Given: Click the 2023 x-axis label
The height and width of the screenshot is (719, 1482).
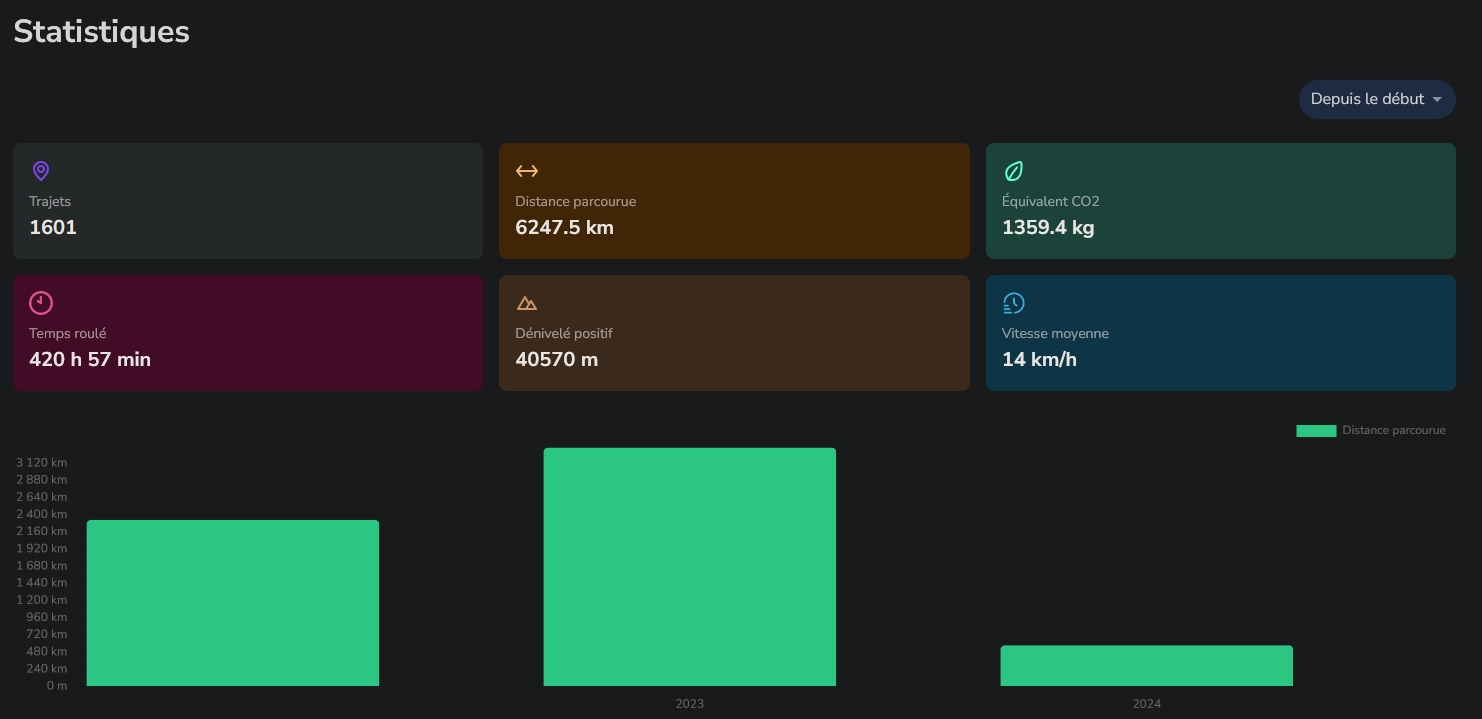Looking at the screenshot, I should click(689, 704).
